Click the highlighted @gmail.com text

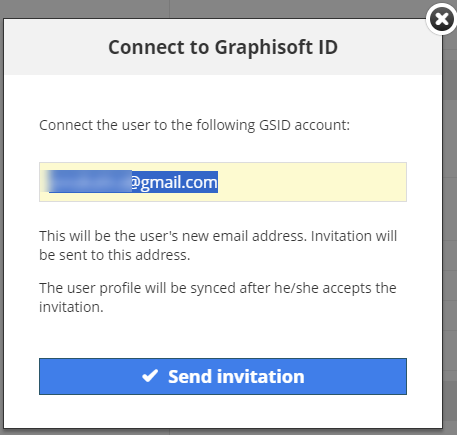coord(174,182)
